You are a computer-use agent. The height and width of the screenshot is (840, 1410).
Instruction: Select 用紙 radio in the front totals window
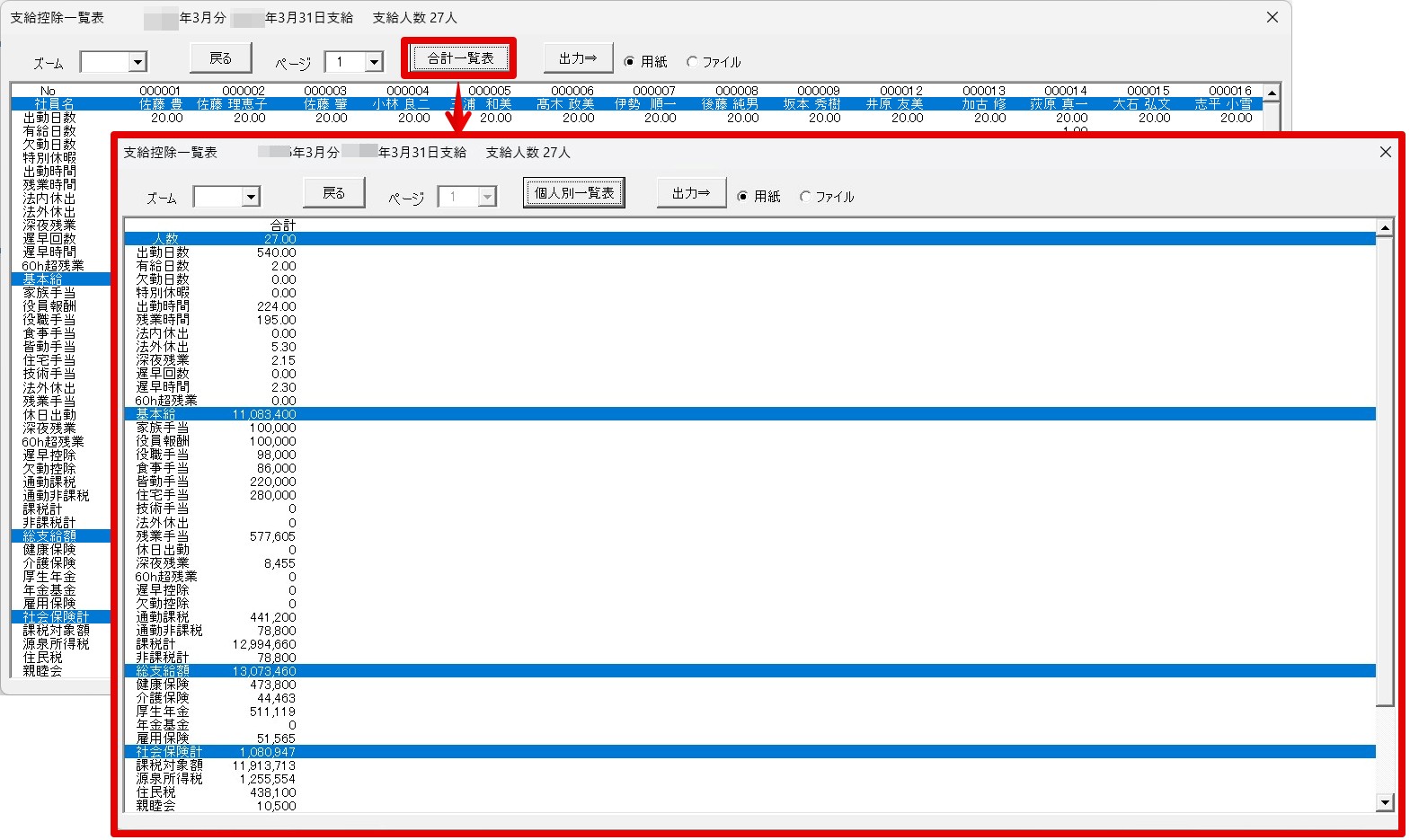(742, 197)
